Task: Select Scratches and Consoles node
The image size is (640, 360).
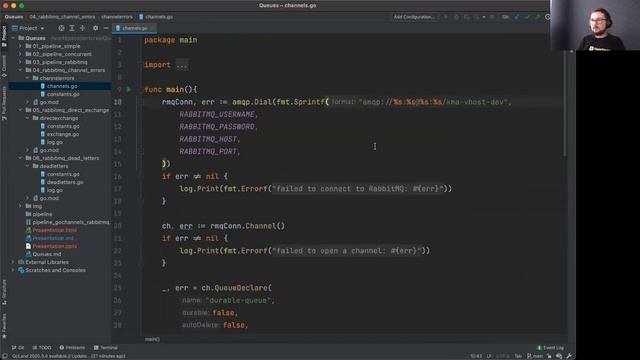Action: point(56,270)
